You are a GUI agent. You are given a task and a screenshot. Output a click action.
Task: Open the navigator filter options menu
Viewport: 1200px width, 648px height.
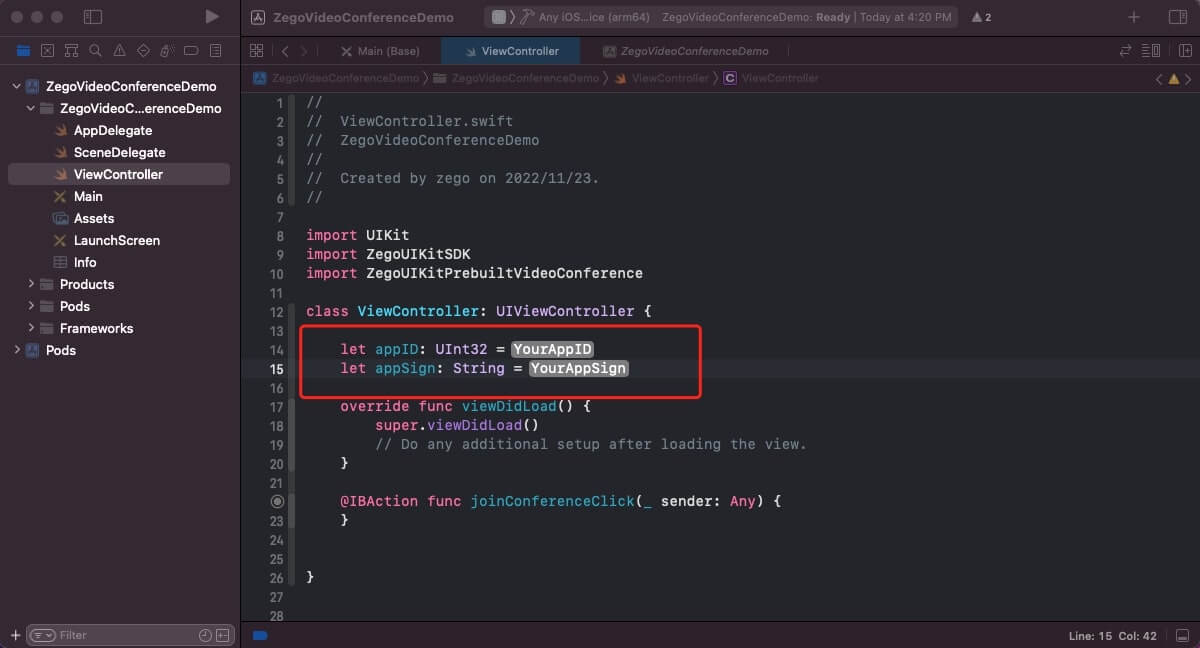click(x=42, y=635)
